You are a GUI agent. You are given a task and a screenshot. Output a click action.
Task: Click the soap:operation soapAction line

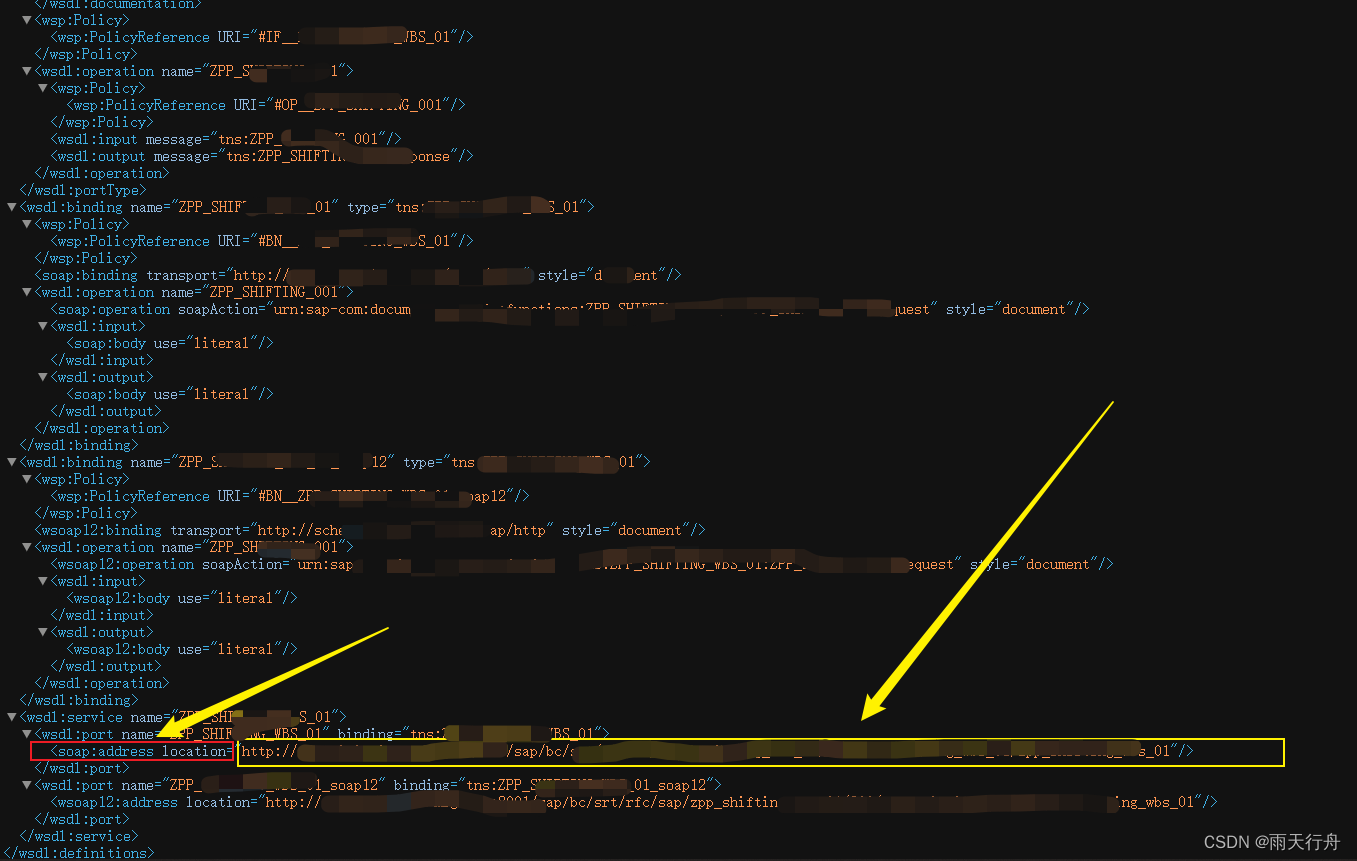point(570,309)
